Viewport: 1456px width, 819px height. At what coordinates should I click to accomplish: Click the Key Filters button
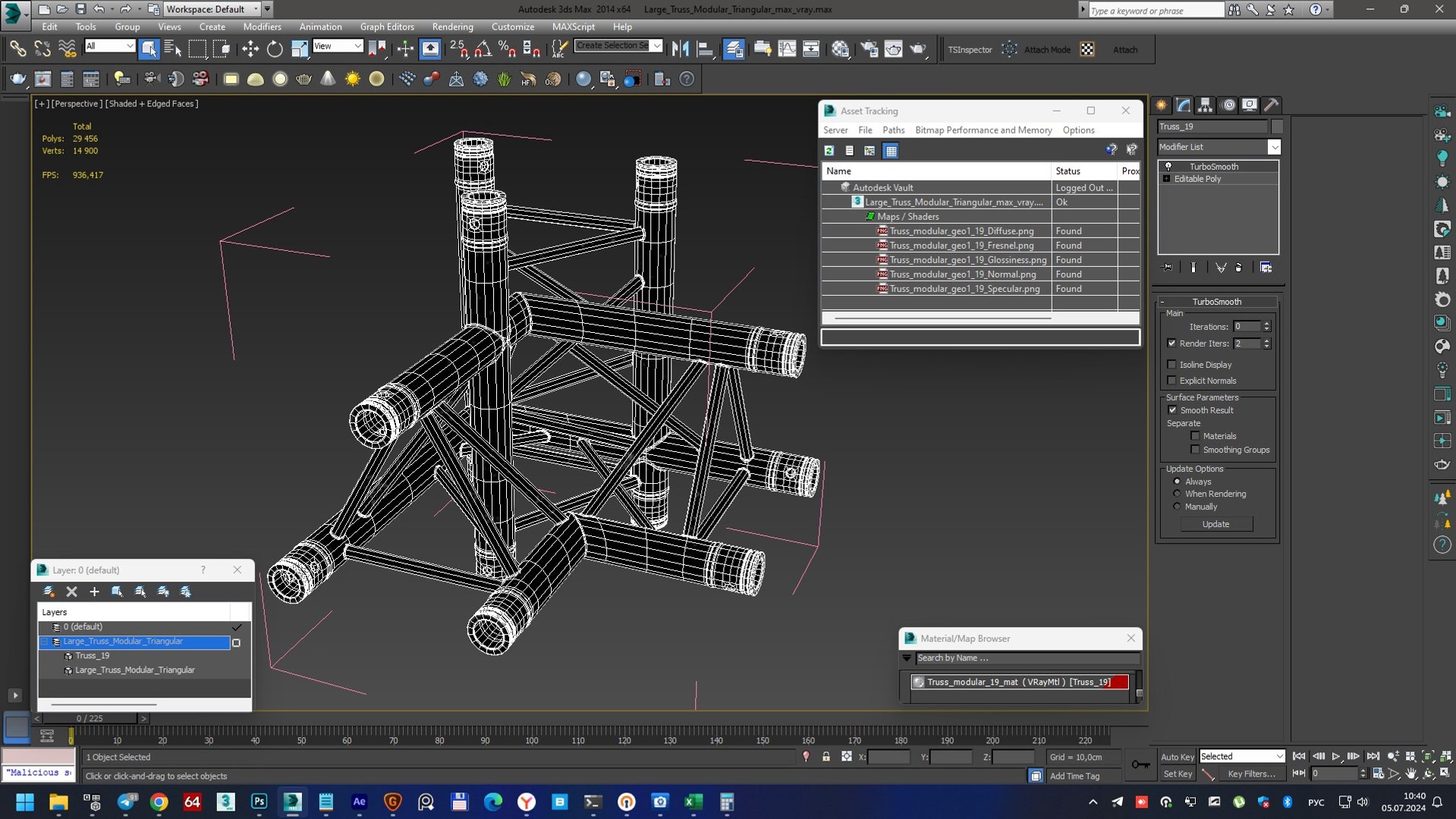(x=1251, y=773)
